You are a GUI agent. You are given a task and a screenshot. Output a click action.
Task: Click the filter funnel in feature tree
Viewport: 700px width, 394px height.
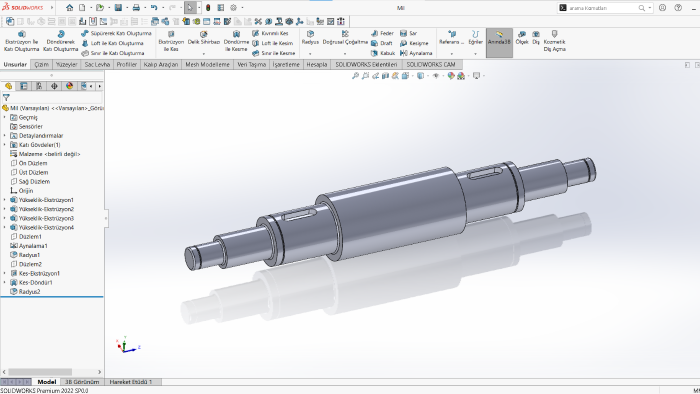6,97
